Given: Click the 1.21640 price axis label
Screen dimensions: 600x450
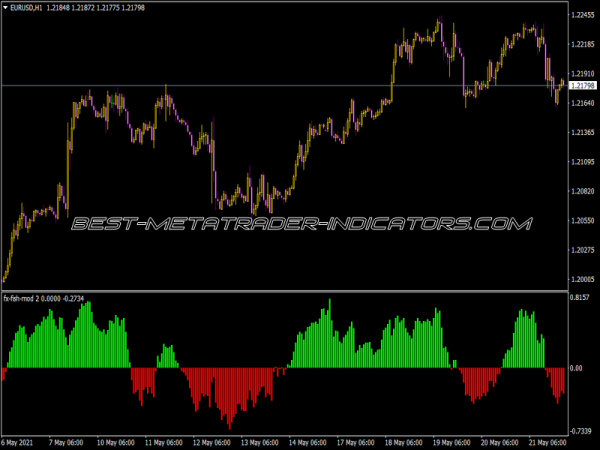Looking at the screenshot, I should [582, 103].
